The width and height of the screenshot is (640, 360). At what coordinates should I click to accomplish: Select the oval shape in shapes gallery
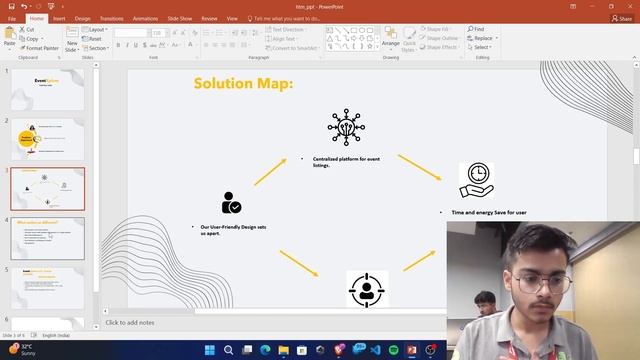362,30
